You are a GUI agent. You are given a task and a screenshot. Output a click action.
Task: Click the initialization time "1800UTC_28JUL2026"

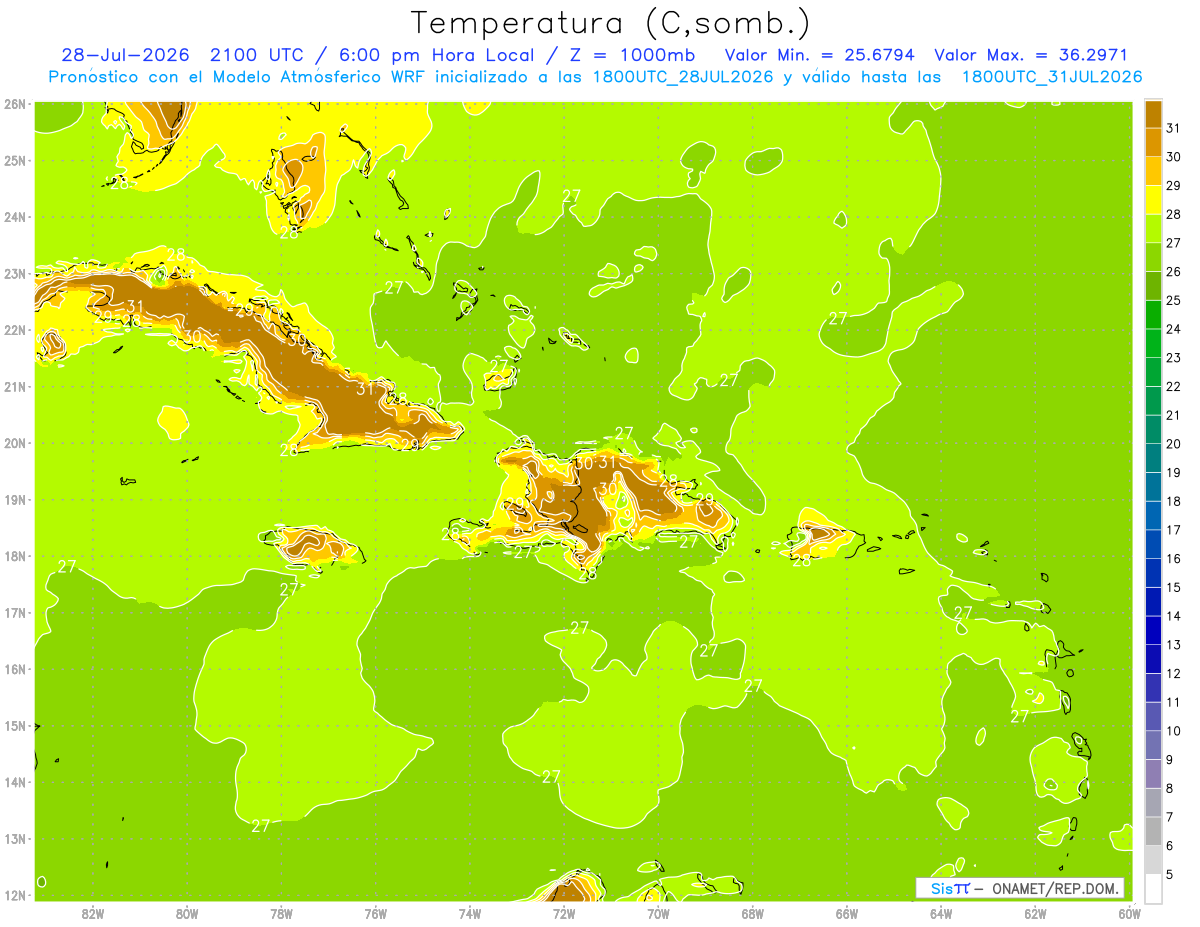point(683,77)
